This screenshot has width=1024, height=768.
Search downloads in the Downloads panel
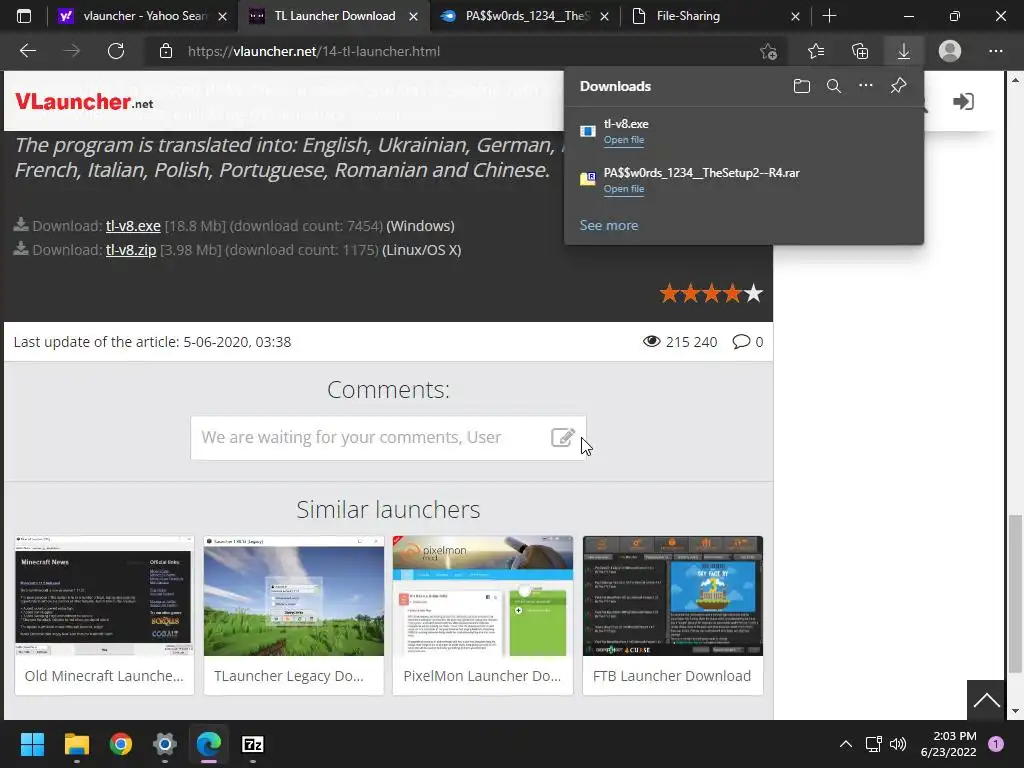point(834,86)
